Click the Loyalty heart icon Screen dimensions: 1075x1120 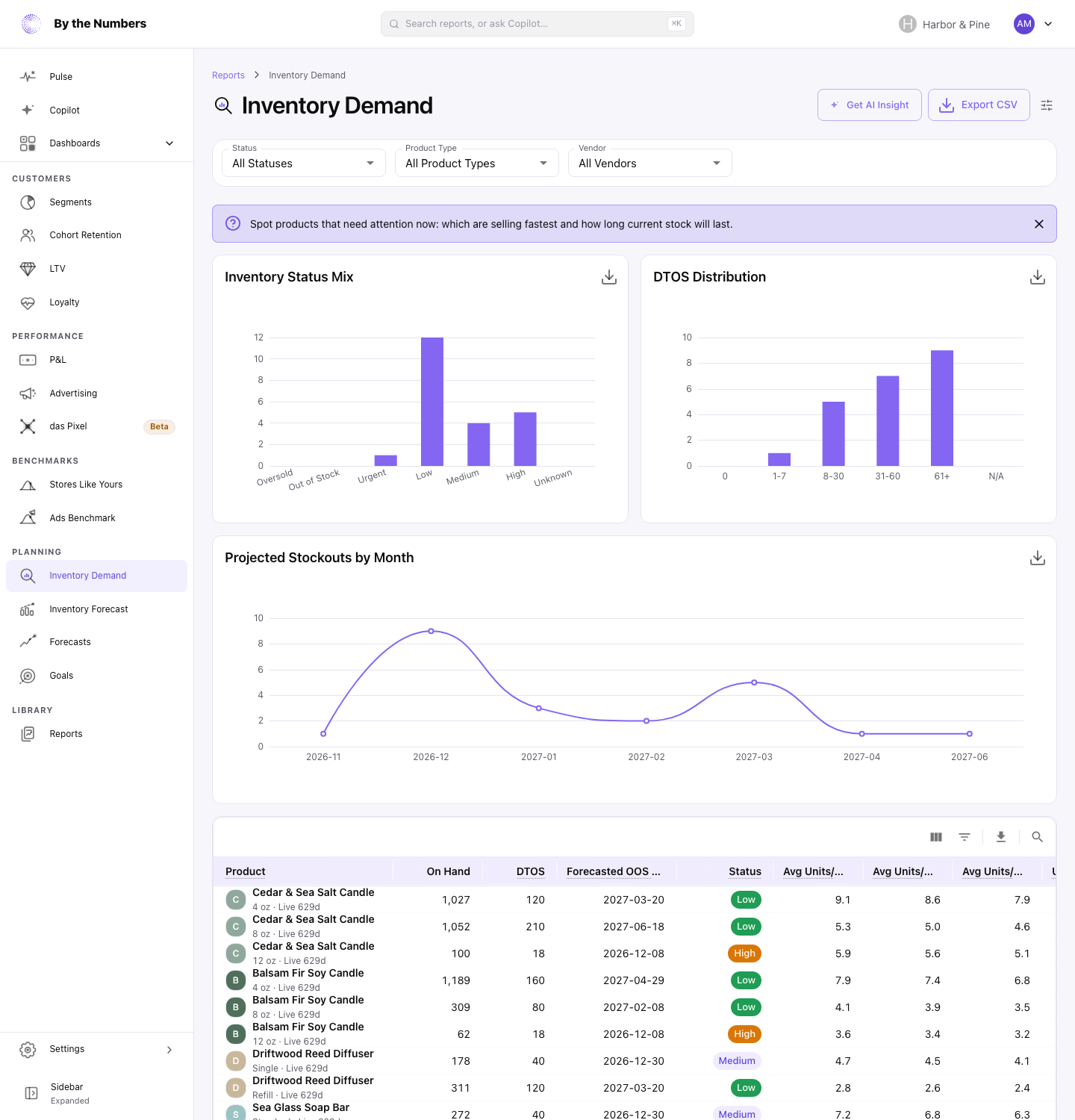[28, 302]
